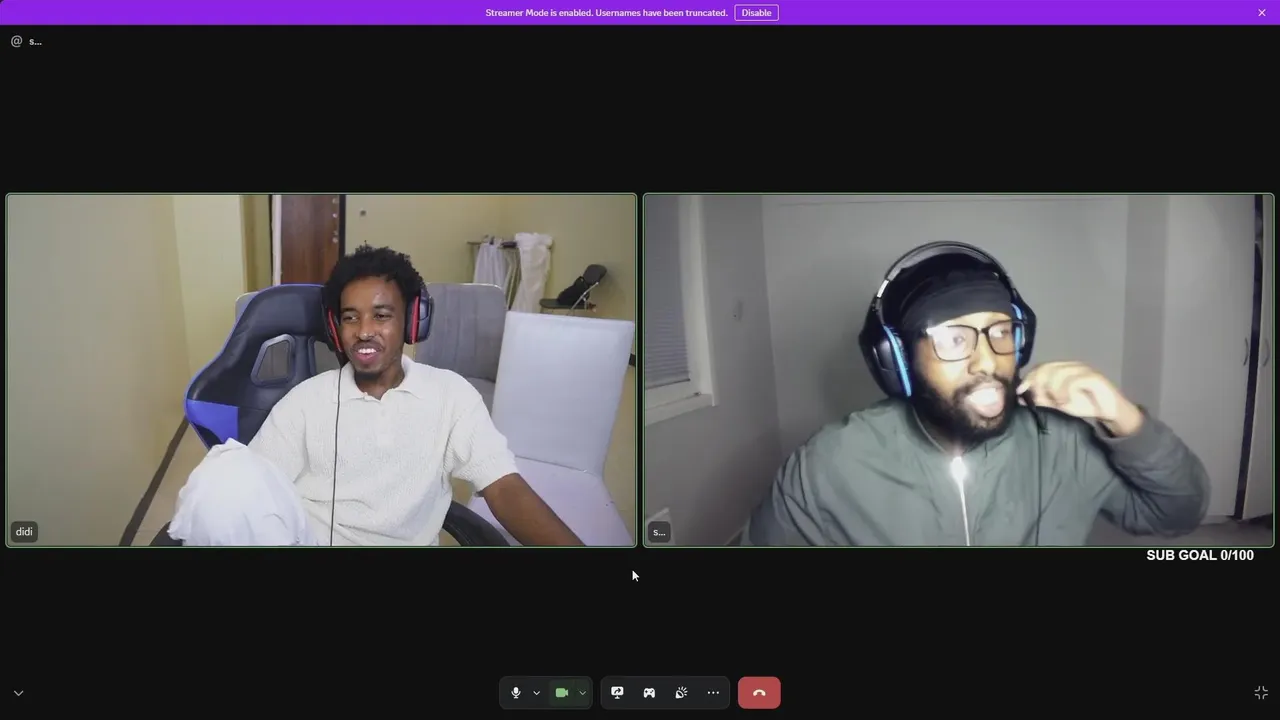Open the '@ s...' direct message header
Viewport: 1280px width, 720px height.
[x=27, y=41]
